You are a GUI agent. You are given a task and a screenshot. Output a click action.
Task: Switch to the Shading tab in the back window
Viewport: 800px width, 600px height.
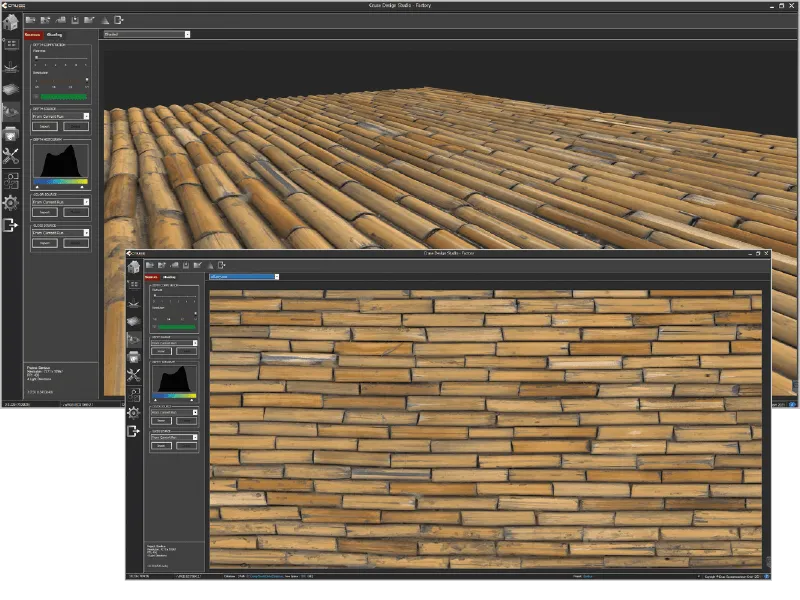point(54,34)
